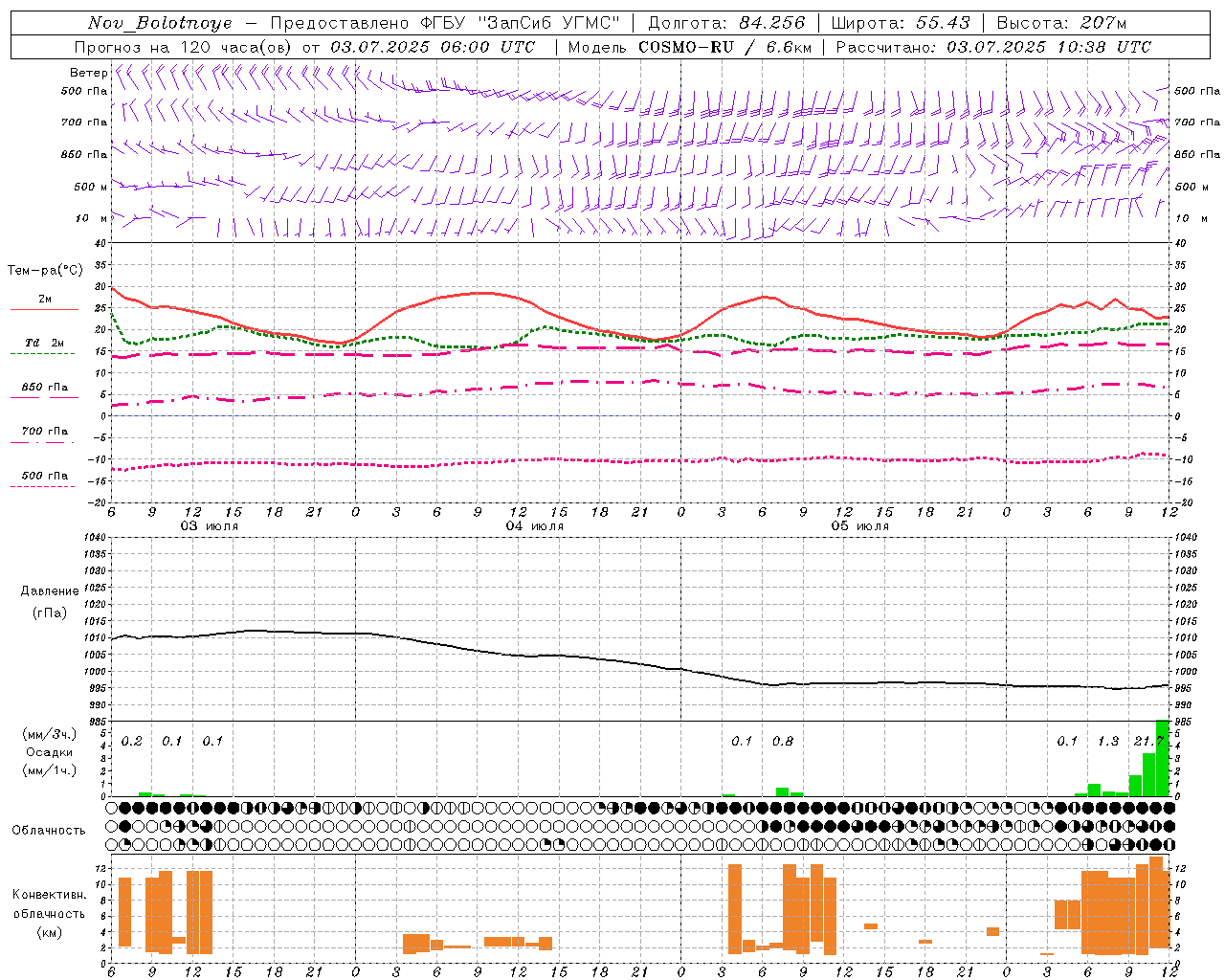Click the 'Тем-ра(°C)' temperature panel label

[45, 271]
